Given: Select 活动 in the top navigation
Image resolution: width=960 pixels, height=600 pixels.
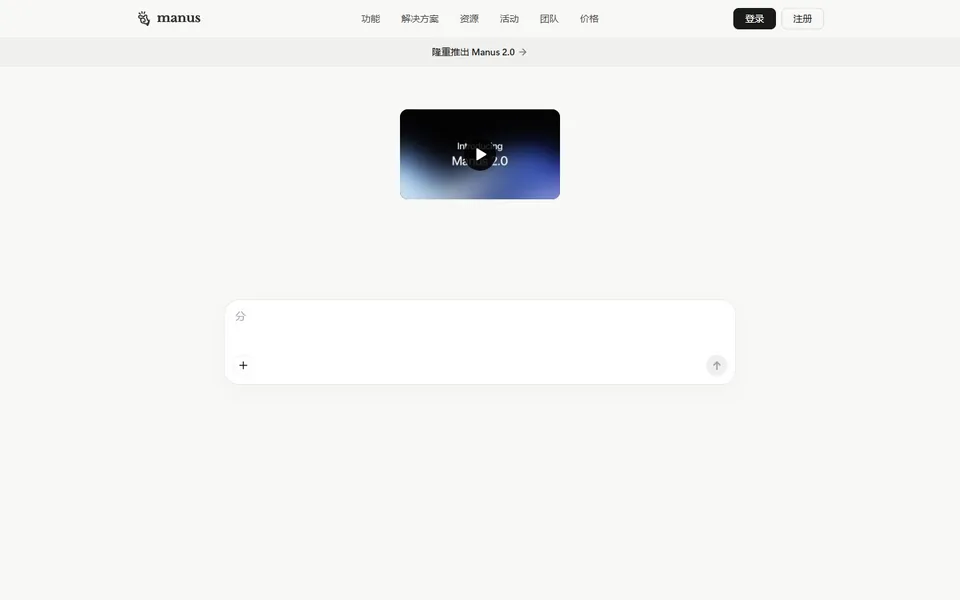Looking at the screenshot, I should pyautogui.click(x=509, y=19).
